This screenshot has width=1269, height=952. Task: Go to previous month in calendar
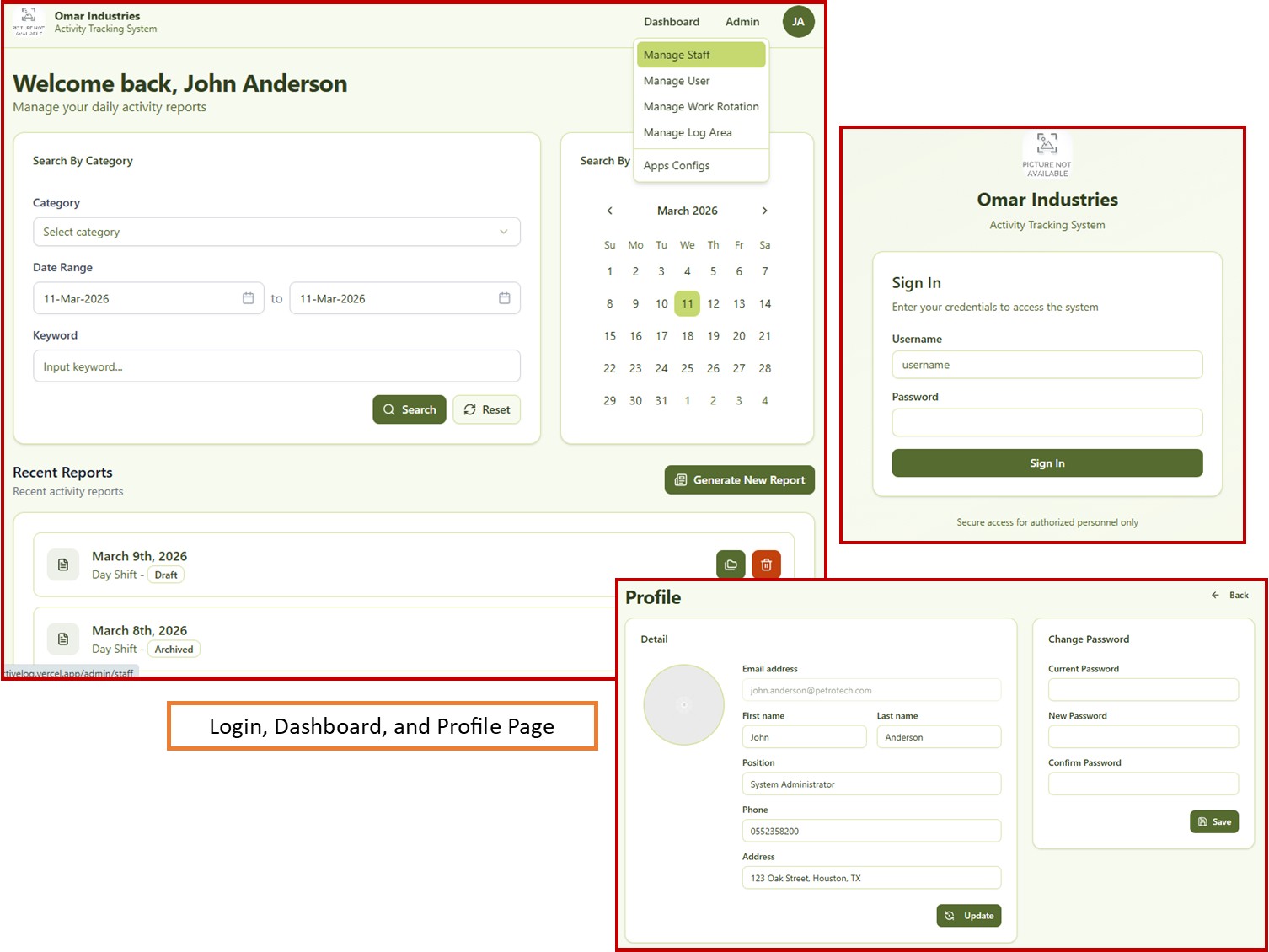point(610,211)
